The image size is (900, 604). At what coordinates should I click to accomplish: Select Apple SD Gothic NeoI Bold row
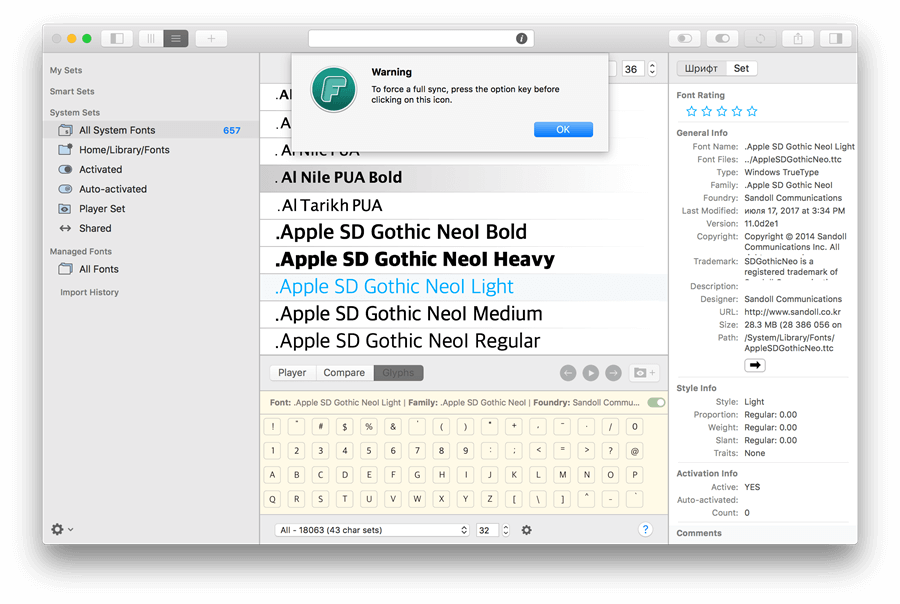[x=464, y=233]
